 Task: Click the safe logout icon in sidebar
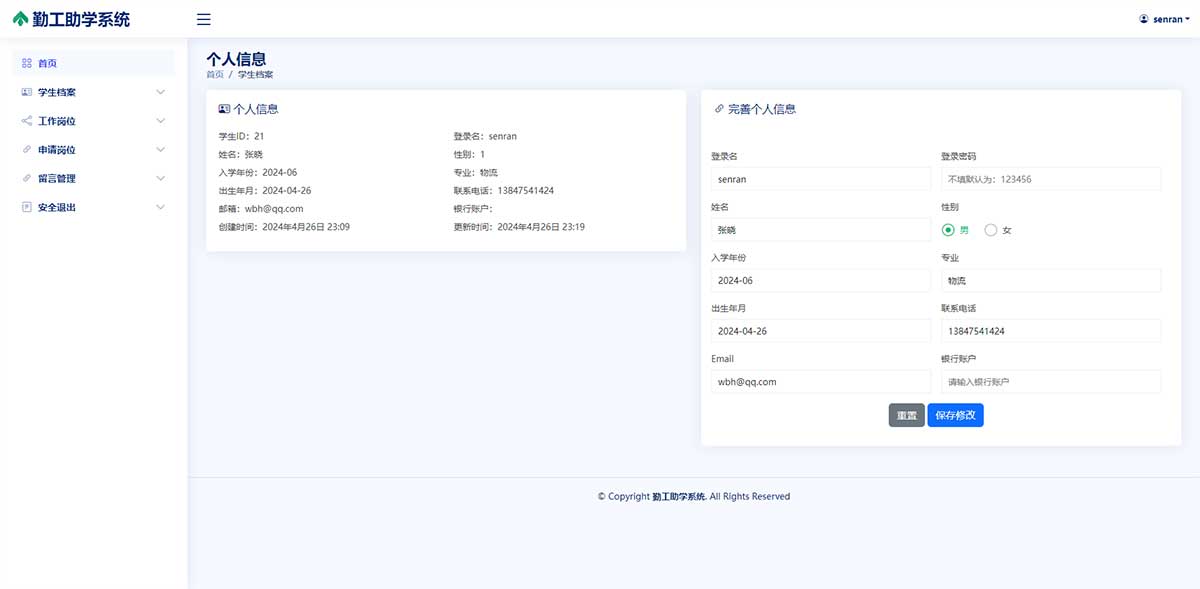pyautogui.click(x=27, y=207)
